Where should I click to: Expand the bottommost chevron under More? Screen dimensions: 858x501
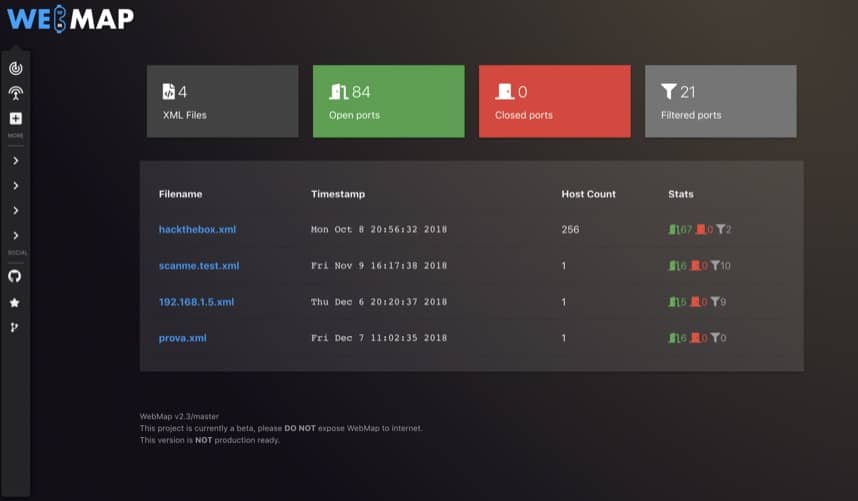click(x=15, y=236)
